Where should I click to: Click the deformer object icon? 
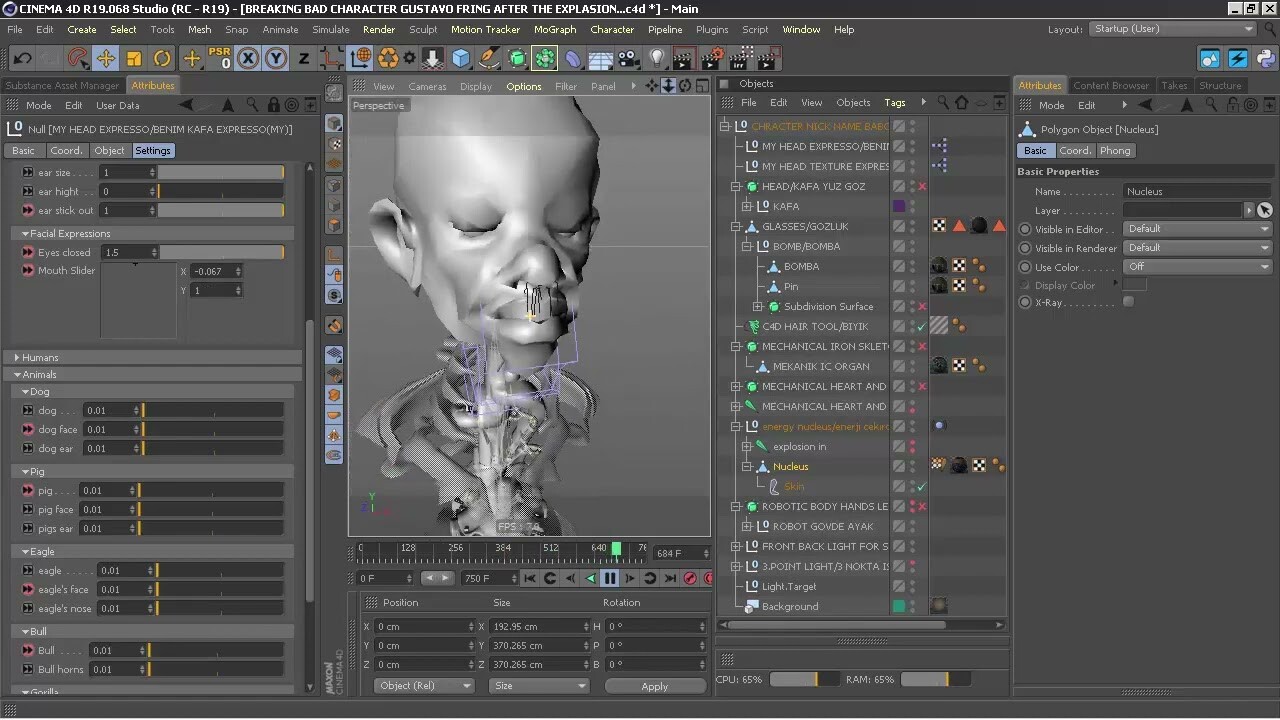tap(573, 59)
